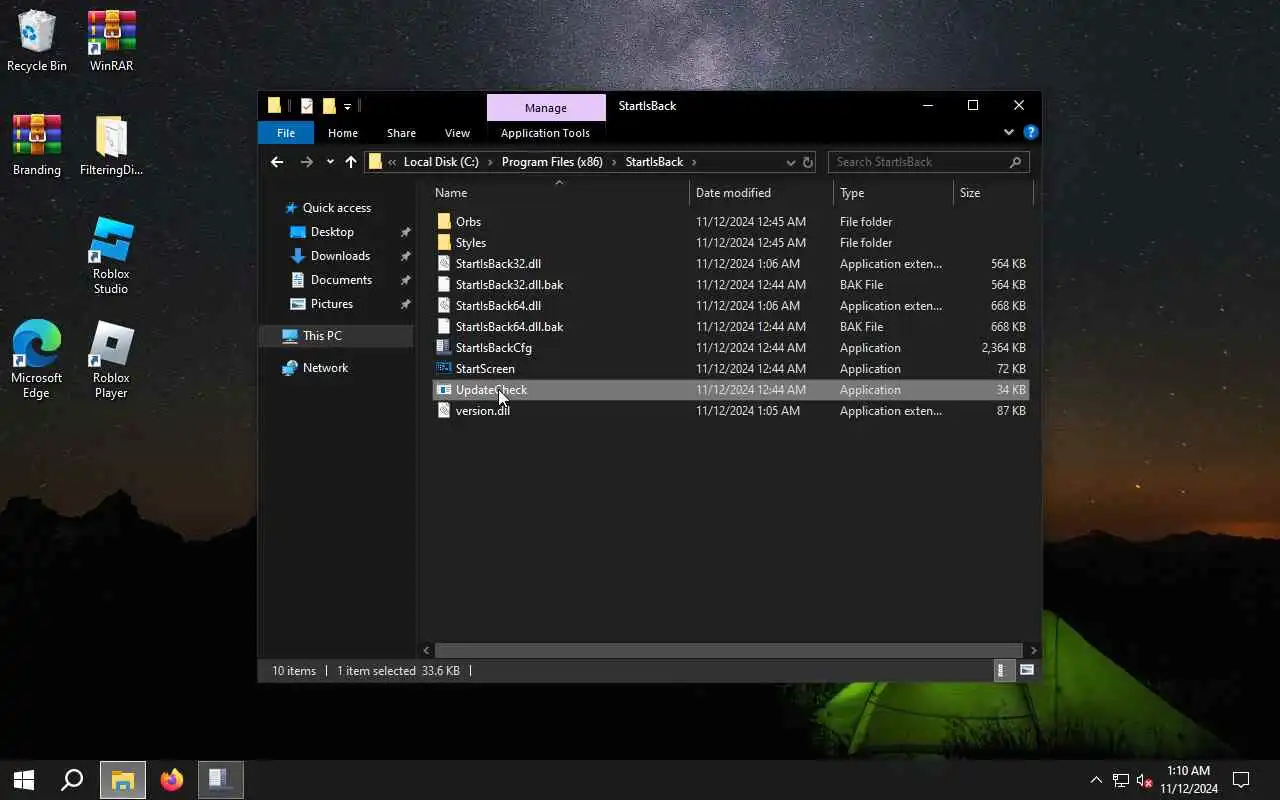Select the FilteringDi... folder on desktop

[x=111, y=145]
